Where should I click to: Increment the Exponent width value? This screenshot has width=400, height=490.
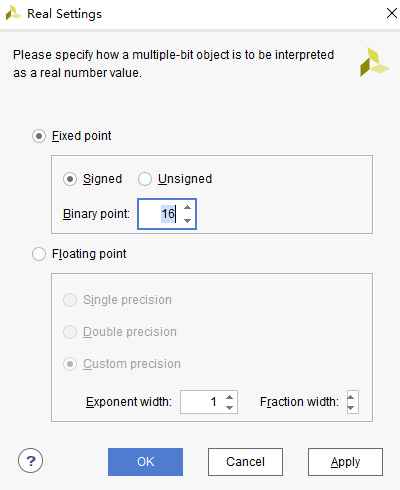(229, 397)
